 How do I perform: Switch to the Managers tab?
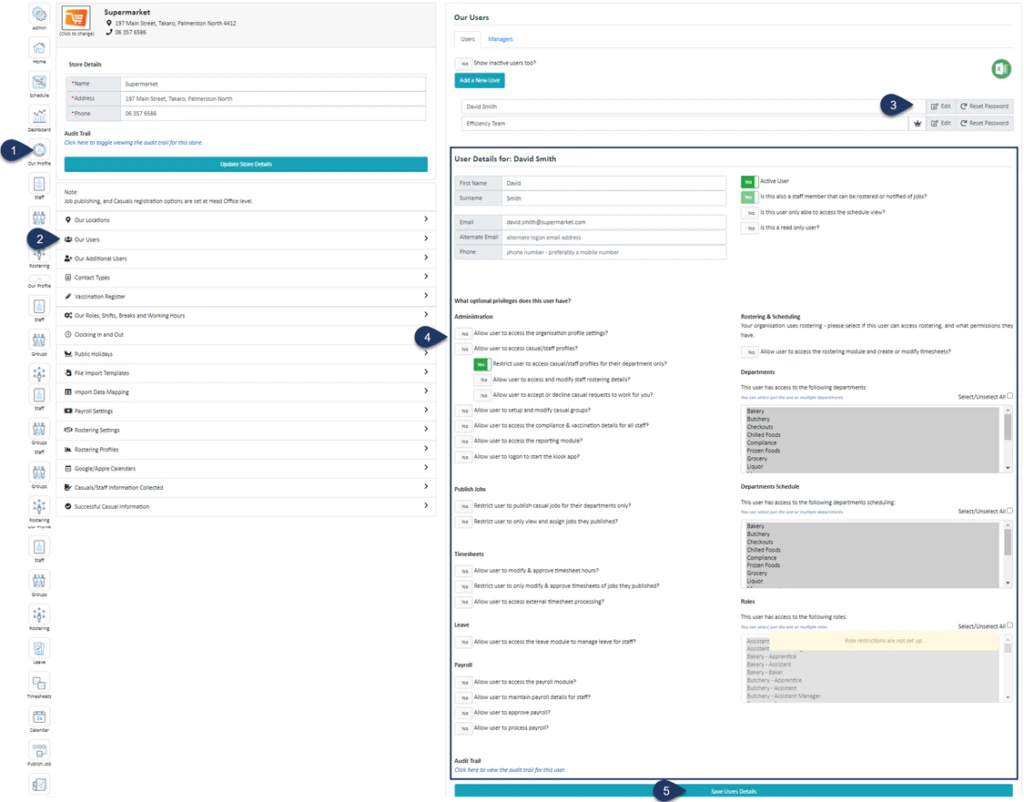500,39
